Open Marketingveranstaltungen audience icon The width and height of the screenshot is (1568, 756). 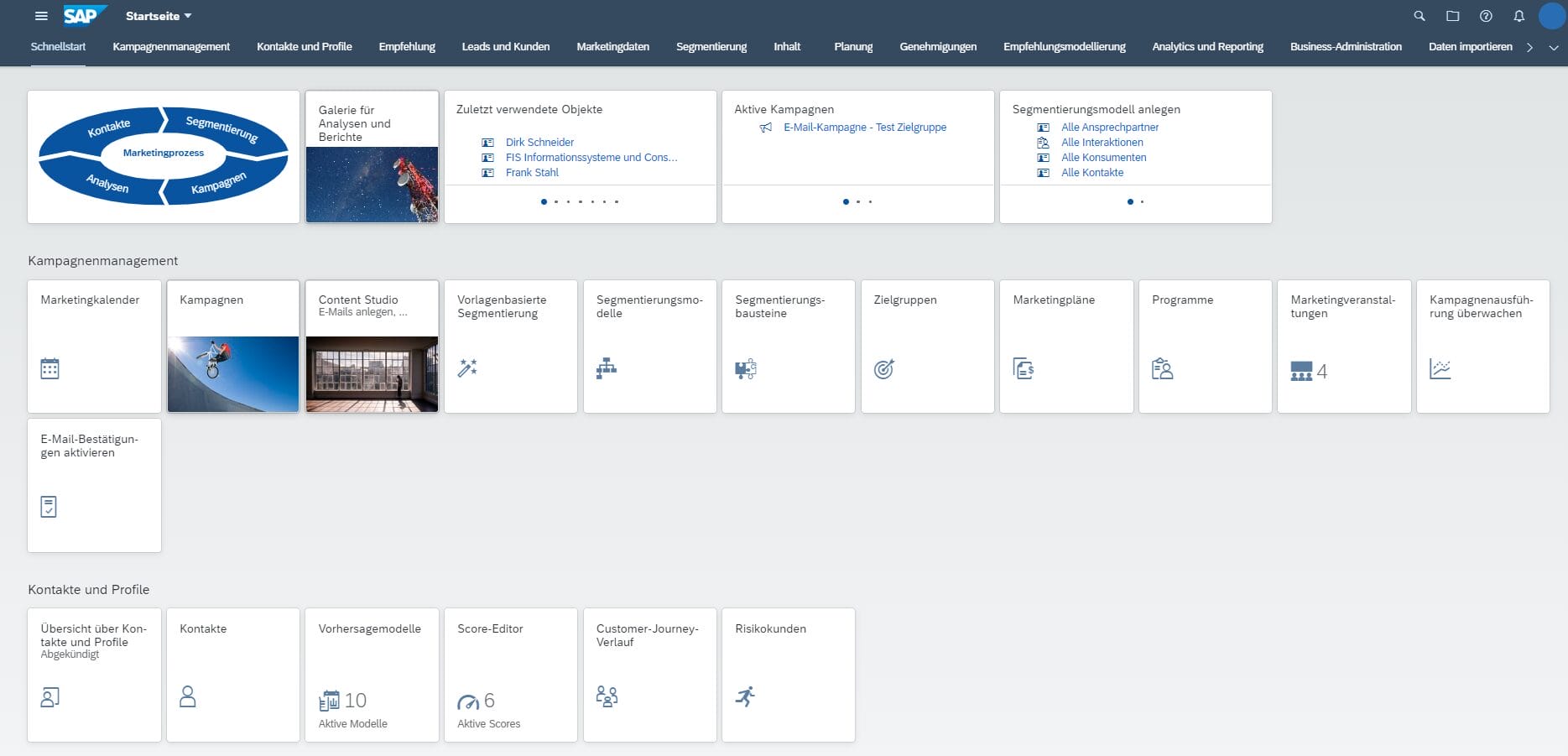1301,371
